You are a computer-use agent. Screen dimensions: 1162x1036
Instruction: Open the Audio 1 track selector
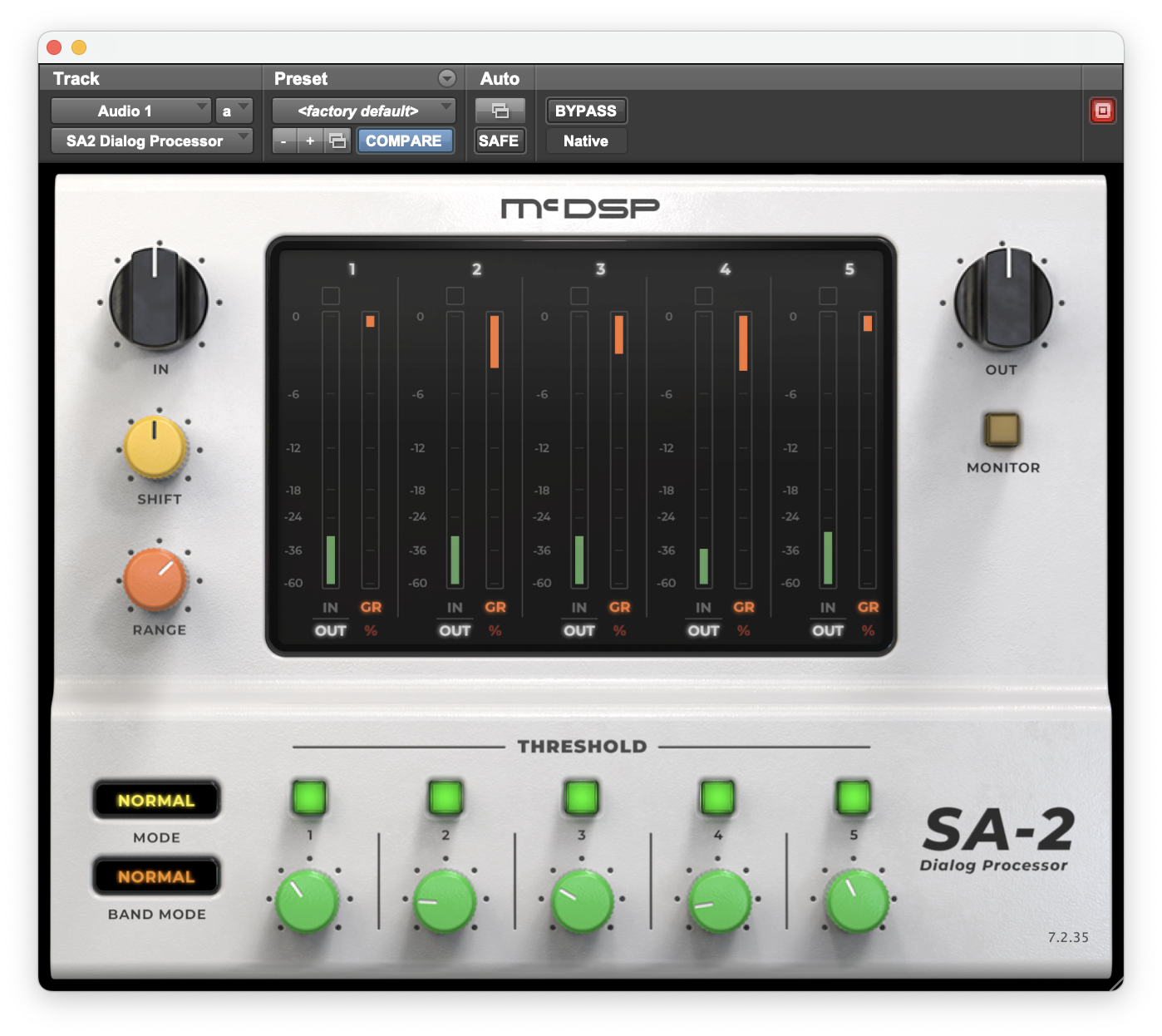tap(130, 111)
